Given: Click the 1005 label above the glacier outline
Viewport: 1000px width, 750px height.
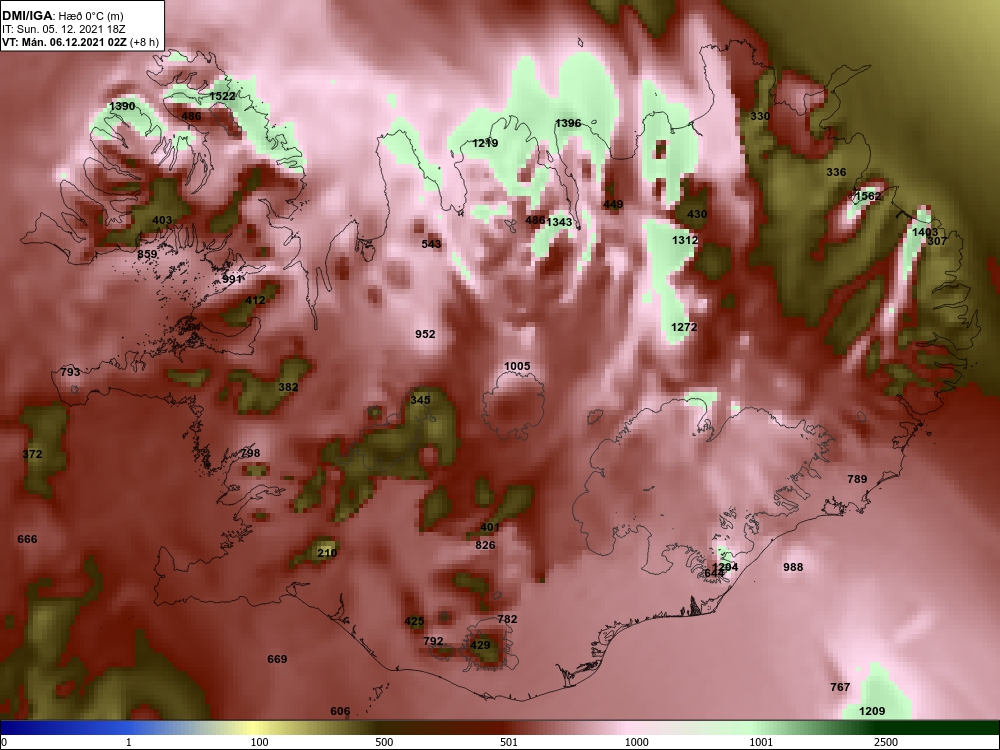Looking at the screenshot, I should coord(517,366).
